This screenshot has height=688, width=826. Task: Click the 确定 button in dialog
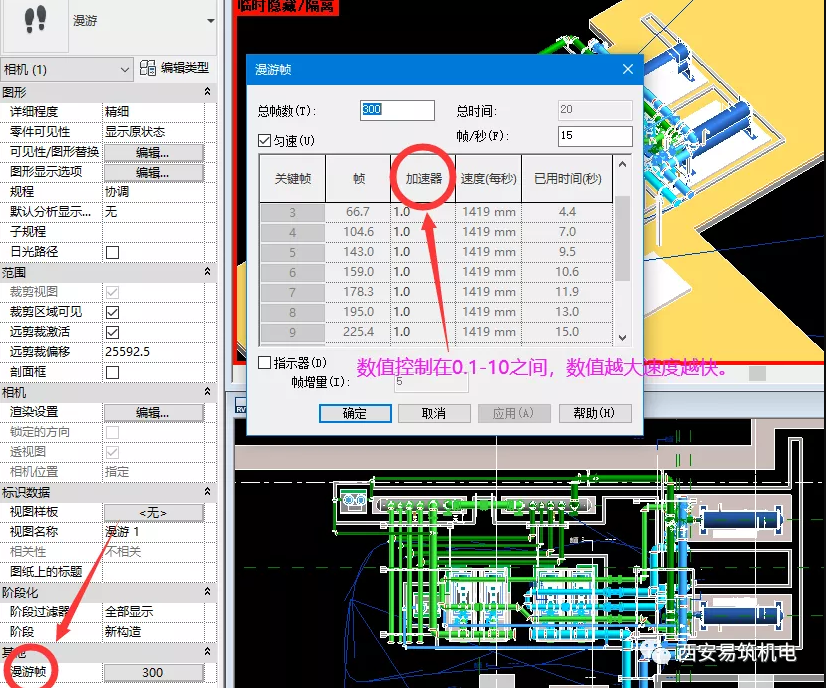pos(355,413)
